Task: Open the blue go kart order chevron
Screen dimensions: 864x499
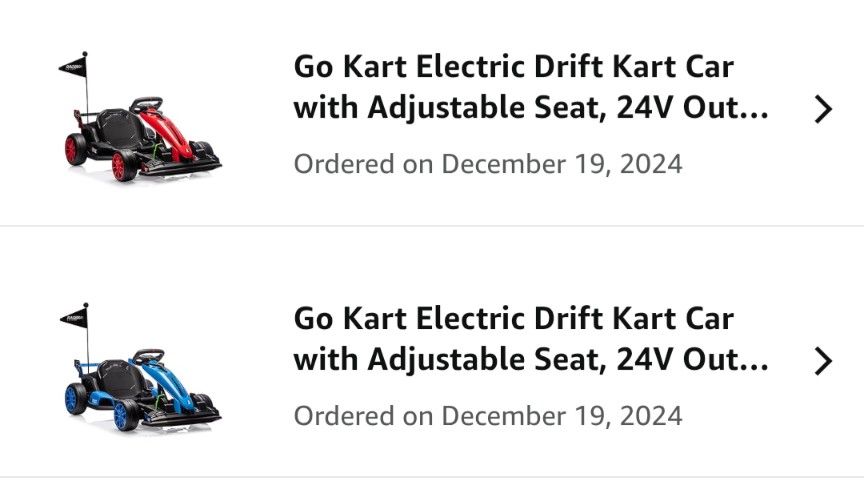Action: 823,361
